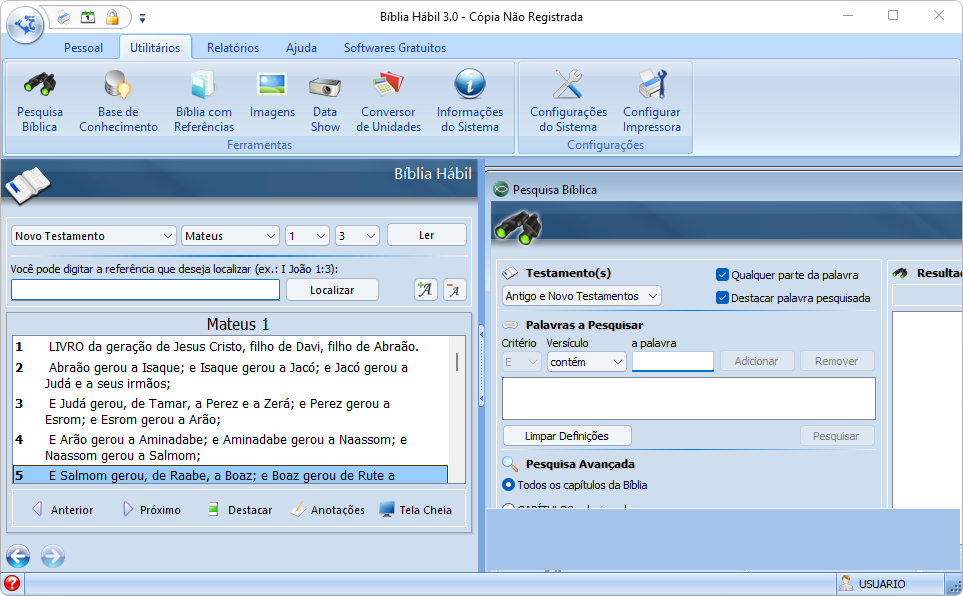
Task: Open Anotações for the verse
Action: (328, 509)
